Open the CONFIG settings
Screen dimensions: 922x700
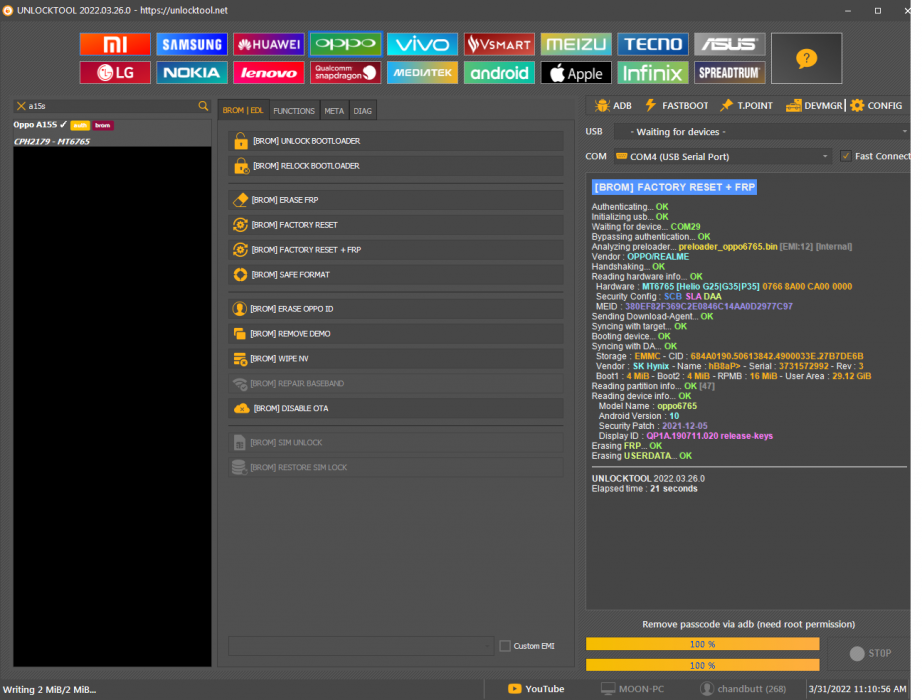pyautogui.click(x=876, y=105)
